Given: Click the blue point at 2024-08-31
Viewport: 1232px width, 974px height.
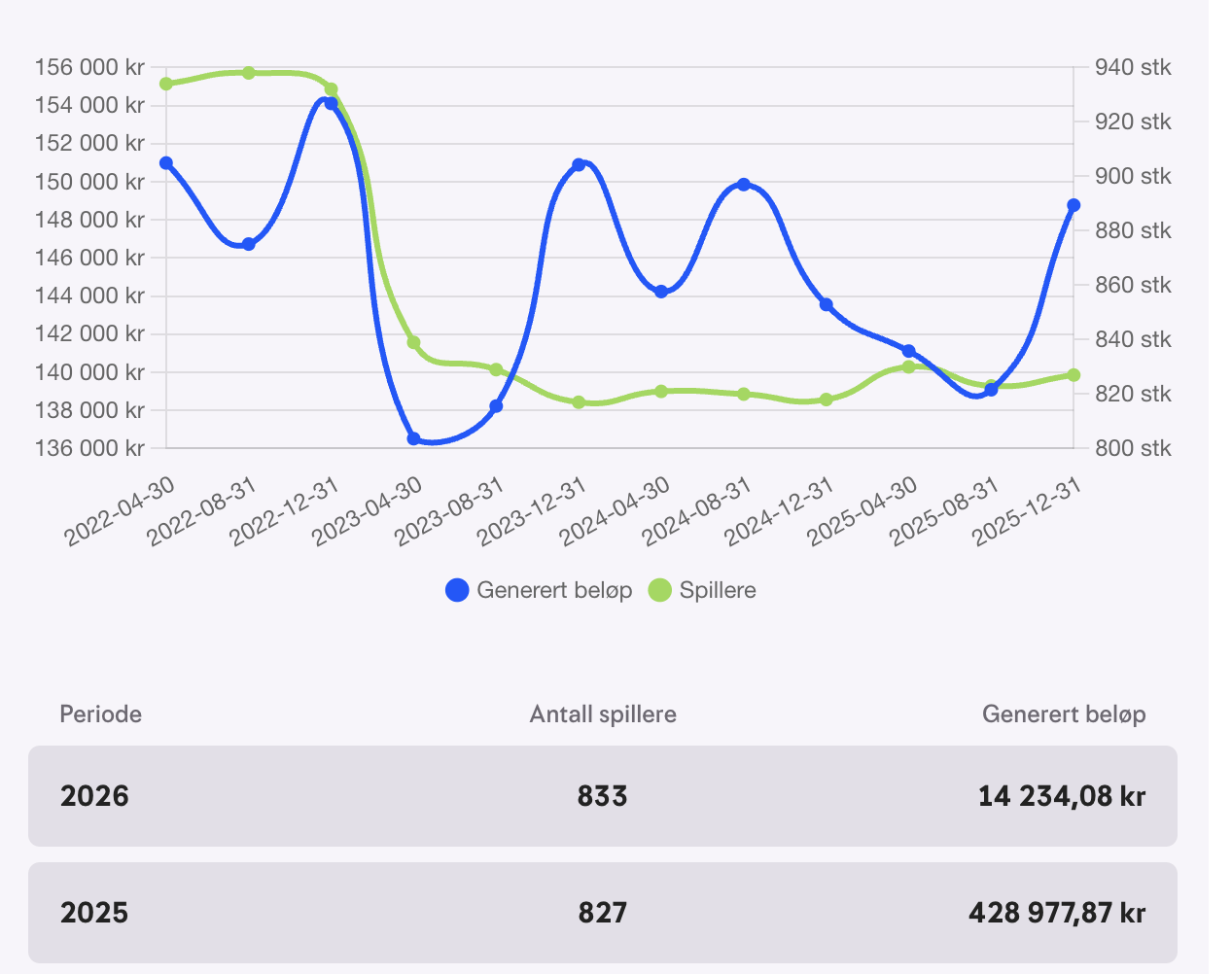Looking at the screenshot, I should (744, 185).
